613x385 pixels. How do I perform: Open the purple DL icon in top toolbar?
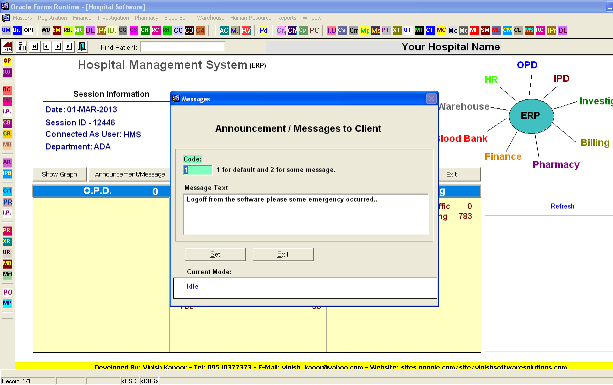pos(563,30)
